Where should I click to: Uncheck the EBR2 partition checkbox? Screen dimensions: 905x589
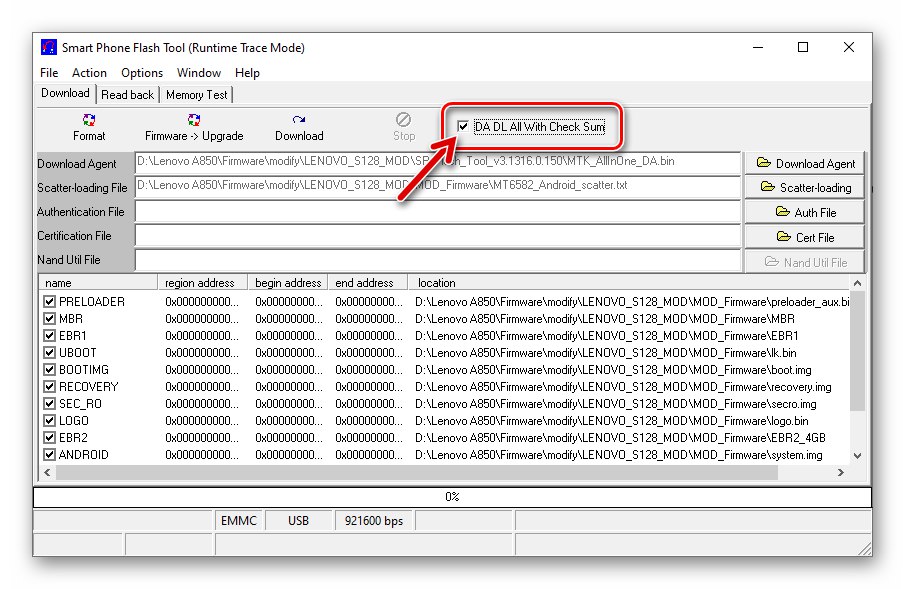(x=50, y=438)
